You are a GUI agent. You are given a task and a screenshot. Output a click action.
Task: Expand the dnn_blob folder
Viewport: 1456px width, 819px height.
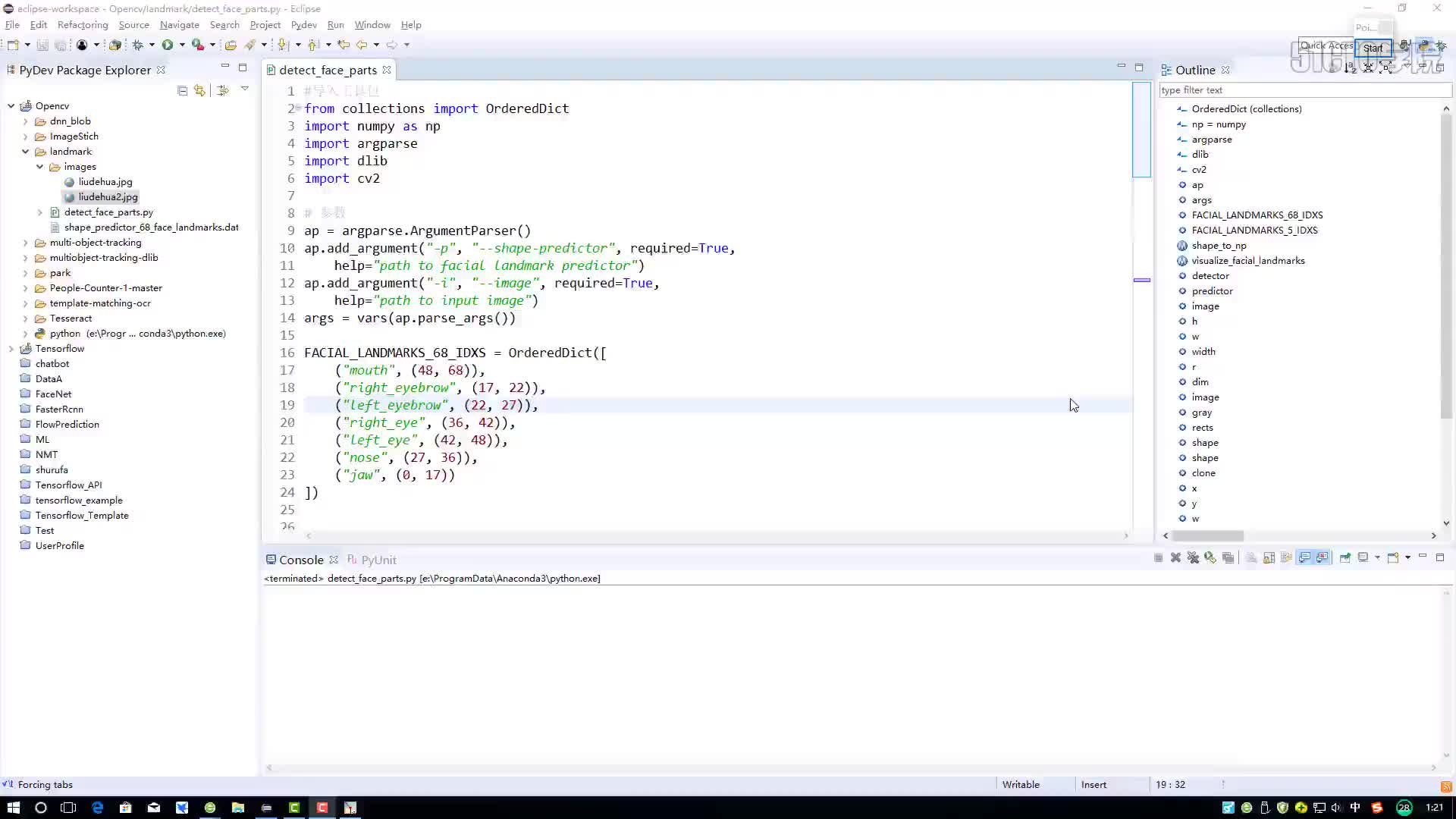coord(26,121)
